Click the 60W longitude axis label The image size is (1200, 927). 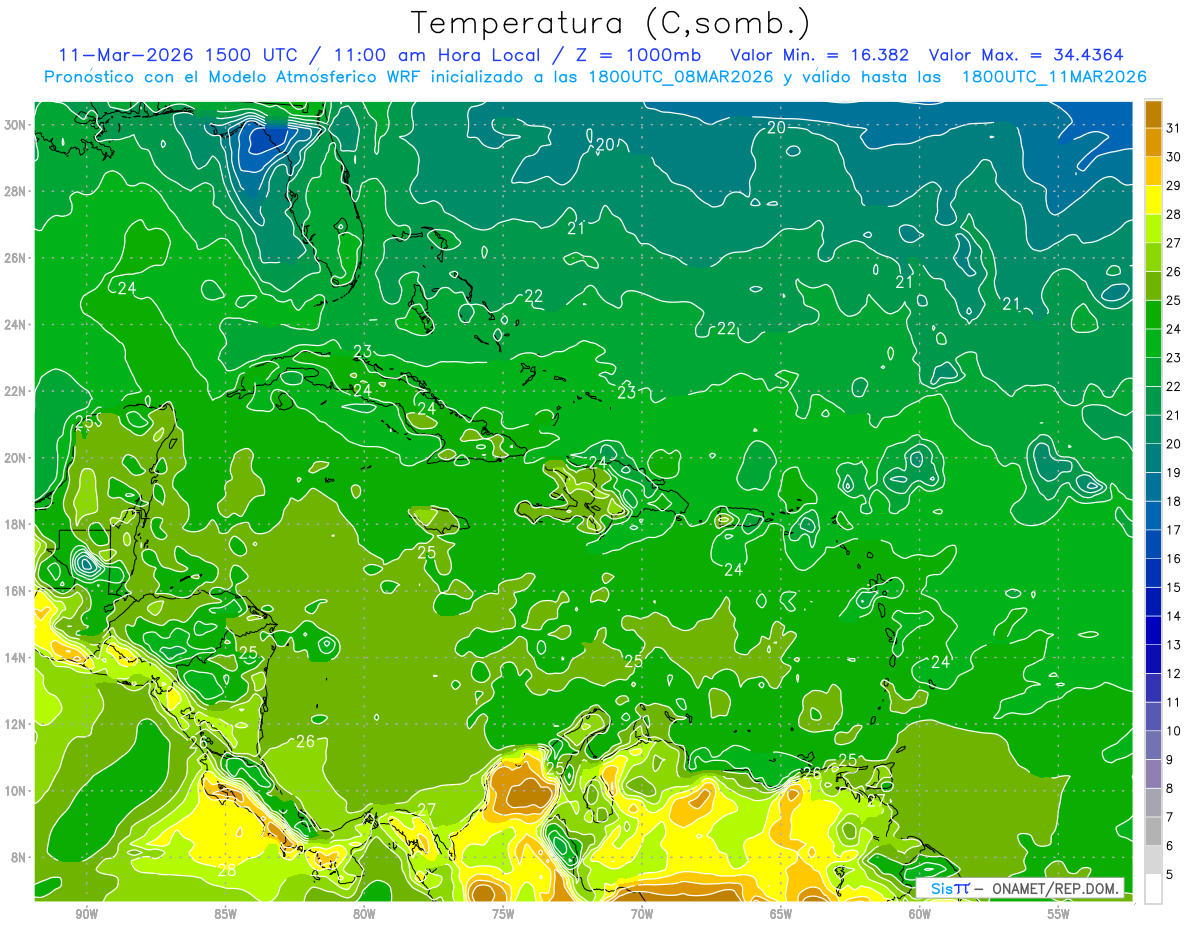[920, 914]
